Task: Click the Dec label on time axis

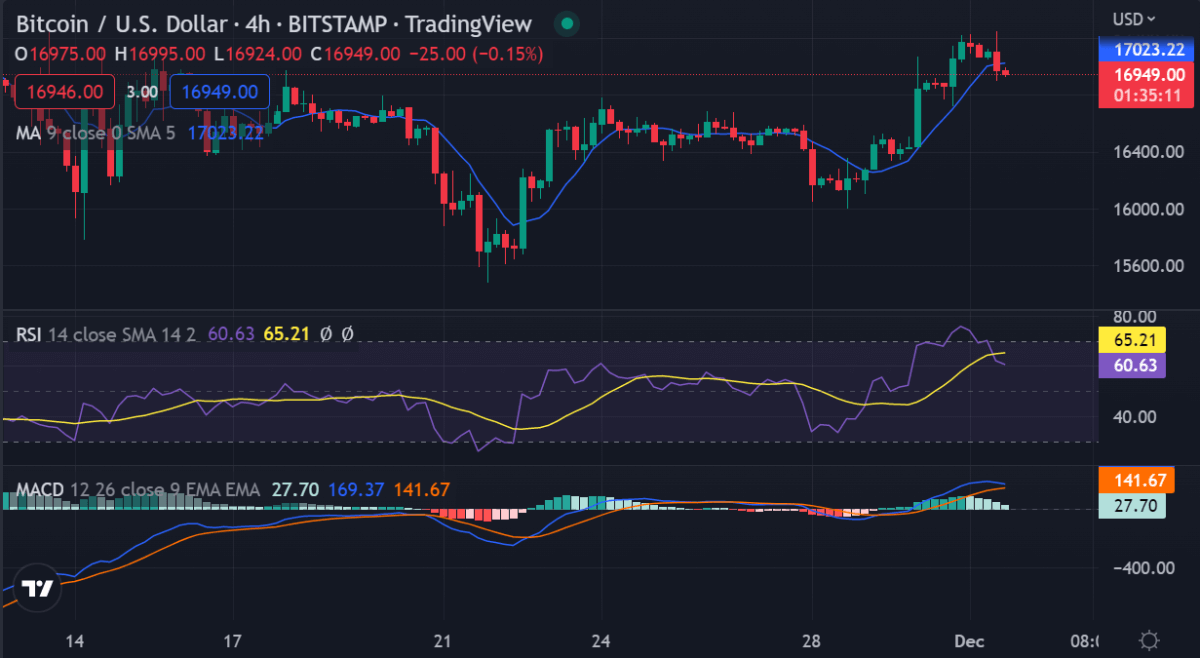Action: coord(969,640)
